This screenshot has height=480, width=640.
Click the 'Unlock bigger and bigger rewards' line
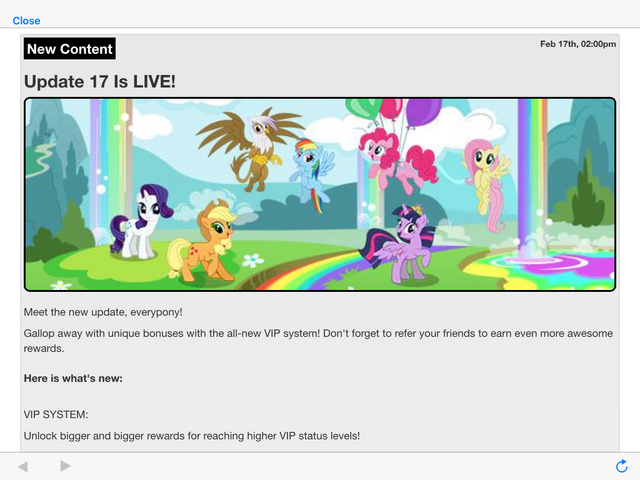point(192,436)
